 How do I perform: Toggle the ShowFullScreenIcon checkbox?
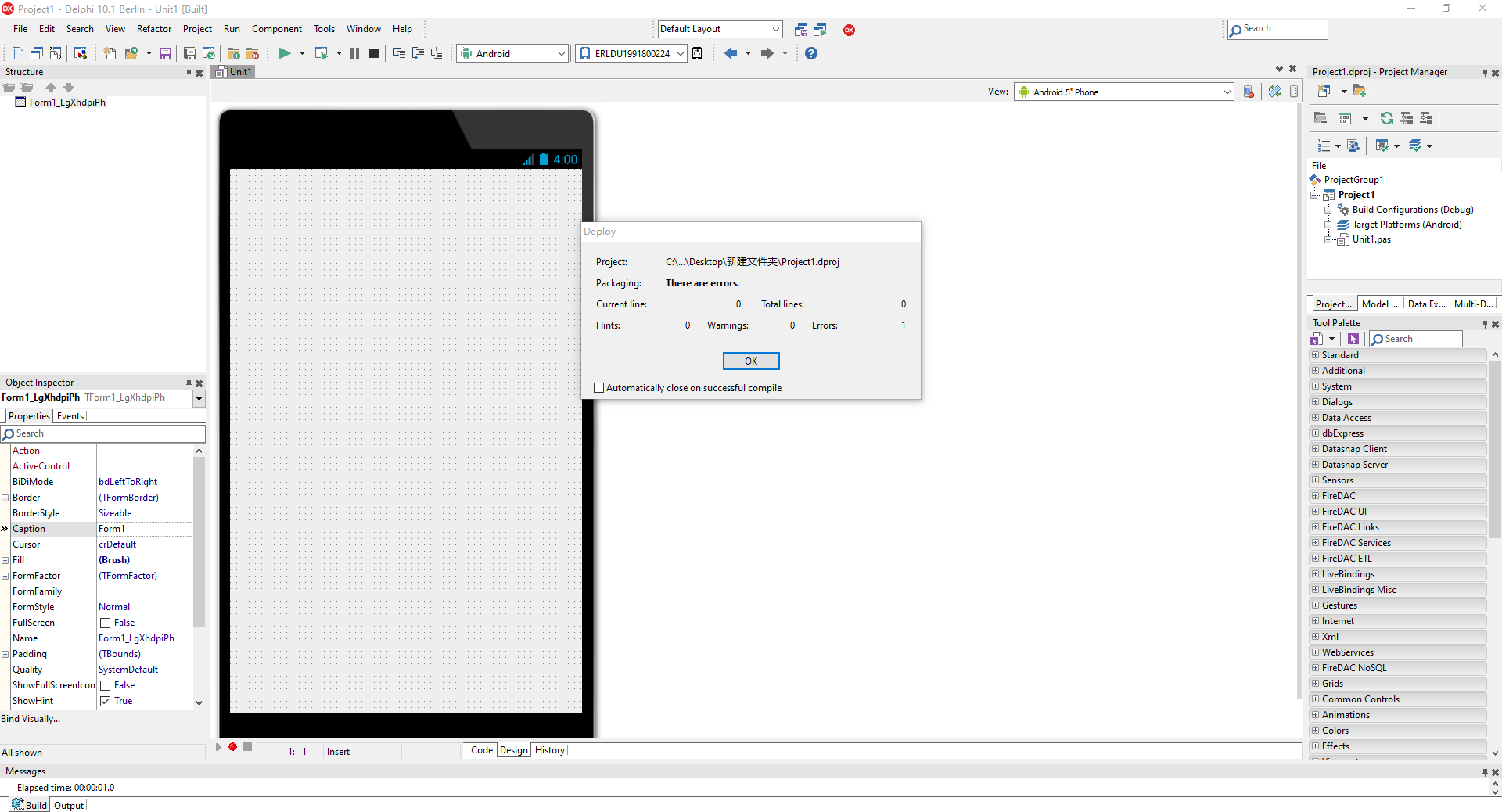[105, 686]
